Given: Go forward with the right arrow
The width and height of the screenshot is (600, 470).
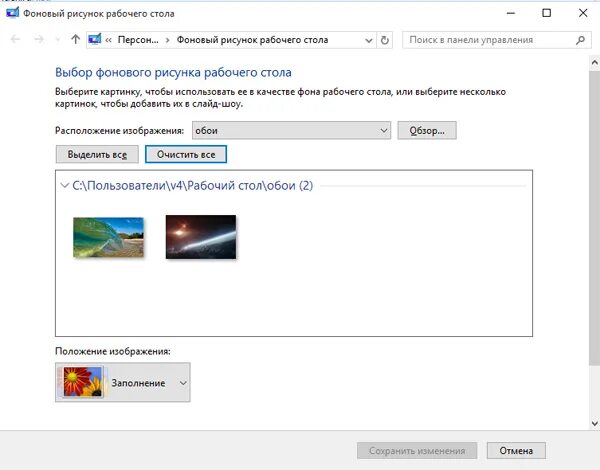Looking at the screenshot, I should (x=39, y=39).
